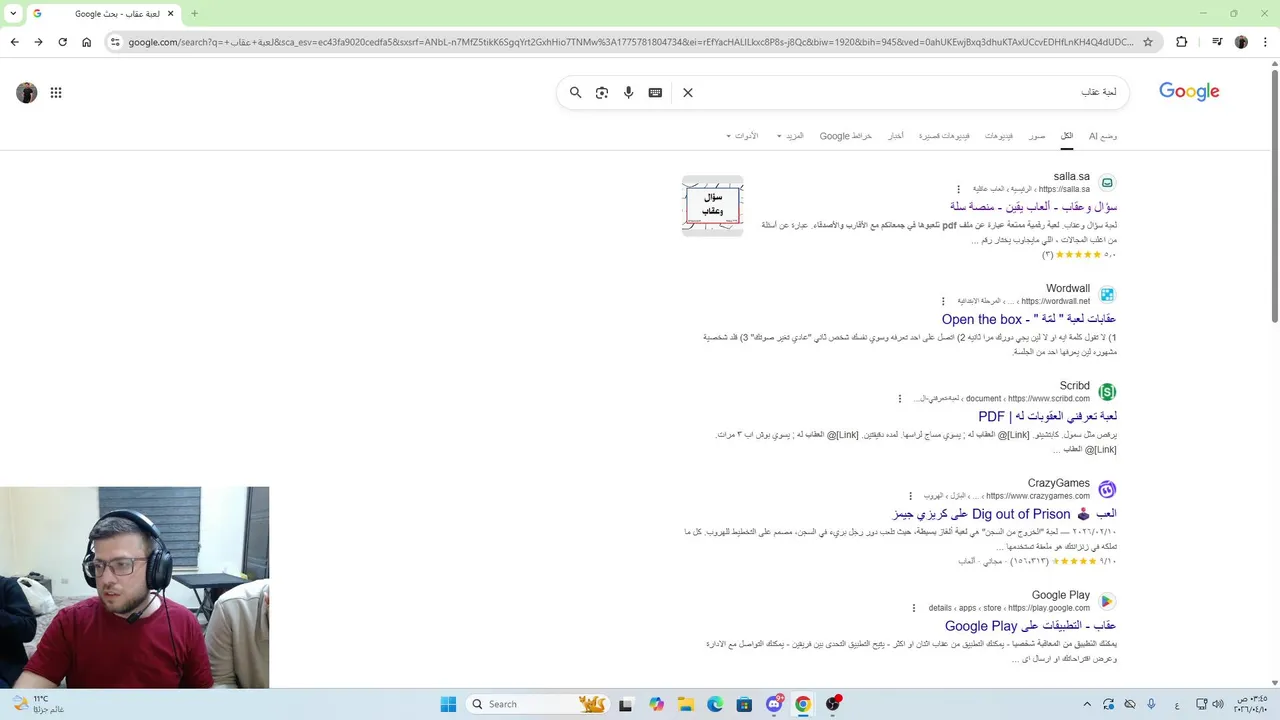Viewport: 1280px width, 720px height.
Task: Open the weather widget showing 11°C
Action: [38, 704]
